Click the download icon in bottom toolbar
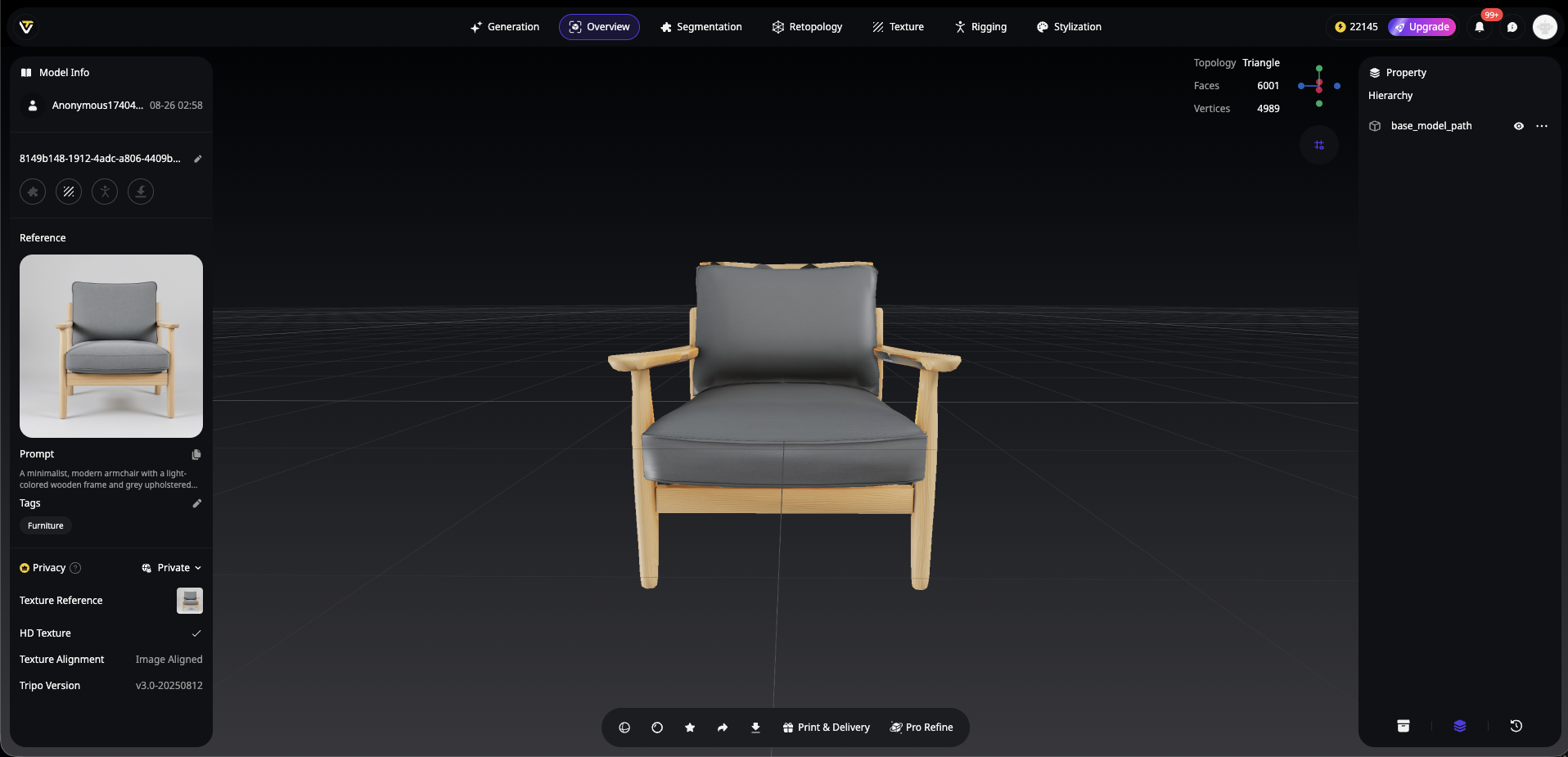Image resolution: width=1568 pixels, height=757 pixels. pos(755,728)
